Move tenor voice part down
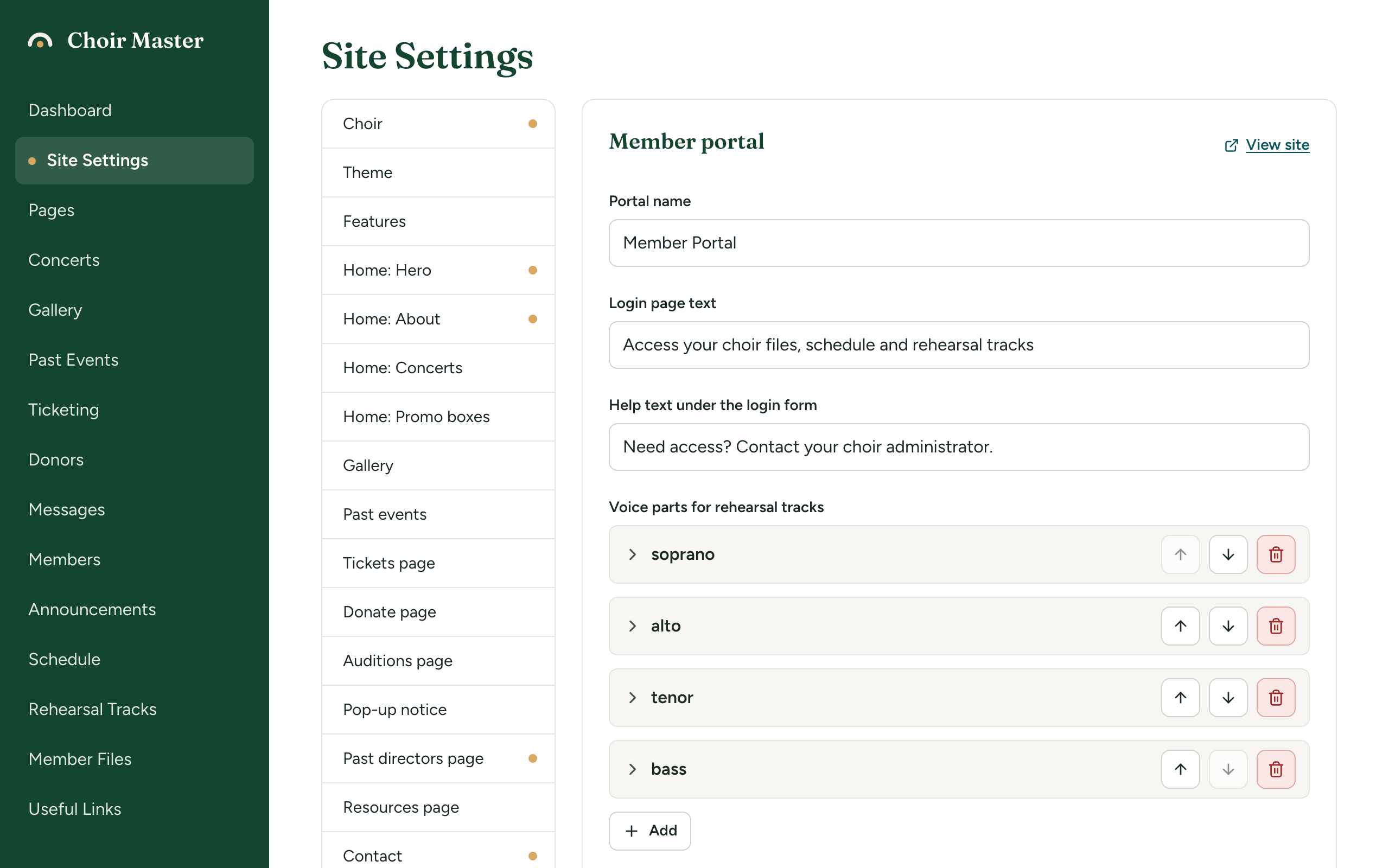The width and height of the screenshot is (1389, 868). click(x=1228, y=698)
